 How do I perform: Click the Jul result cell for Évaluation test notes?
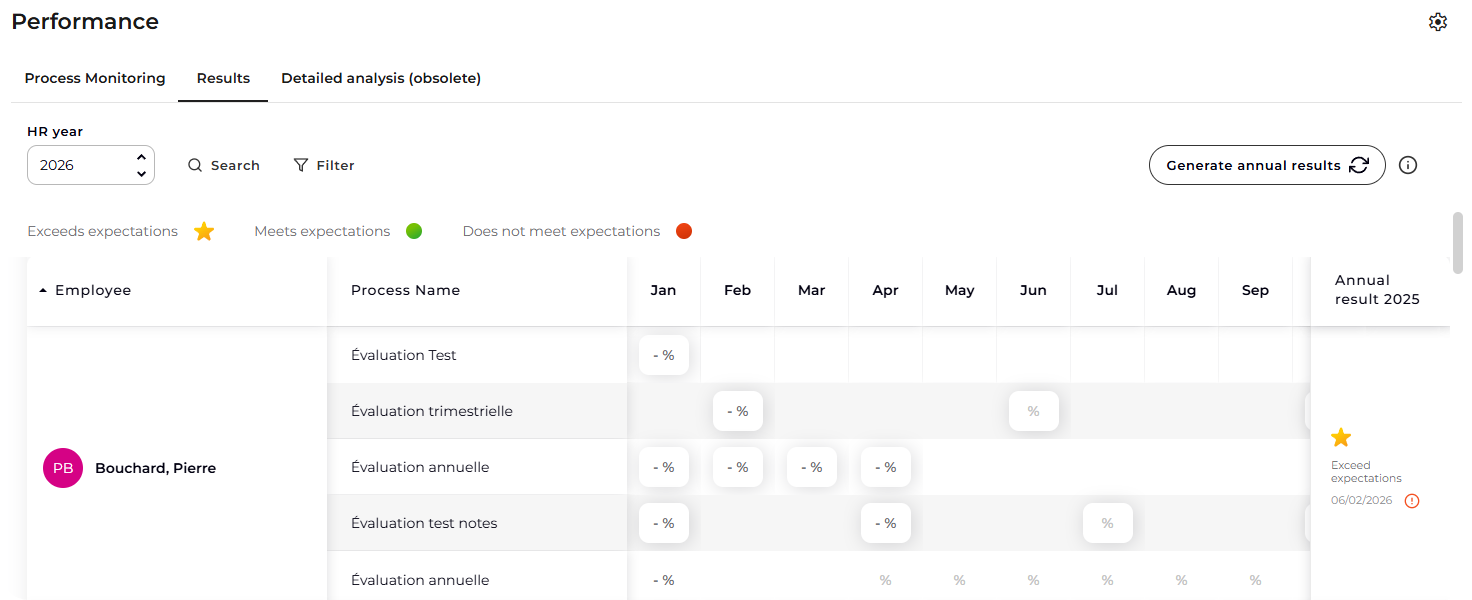(1108, 523)
